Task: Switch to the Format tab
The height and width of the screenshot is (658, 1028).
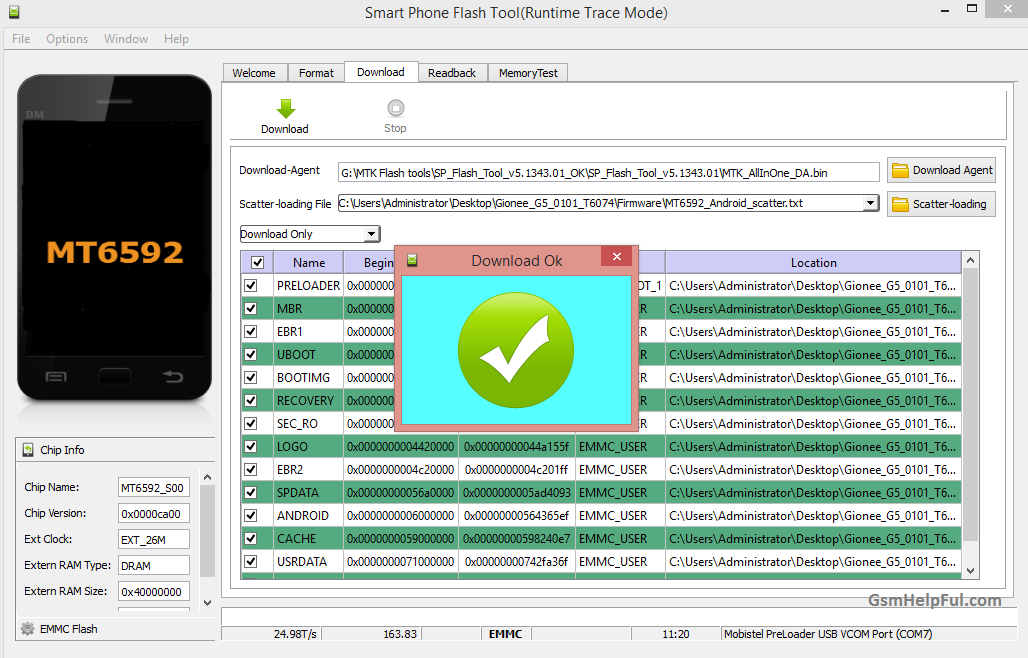Action: (x=316, y=73)
